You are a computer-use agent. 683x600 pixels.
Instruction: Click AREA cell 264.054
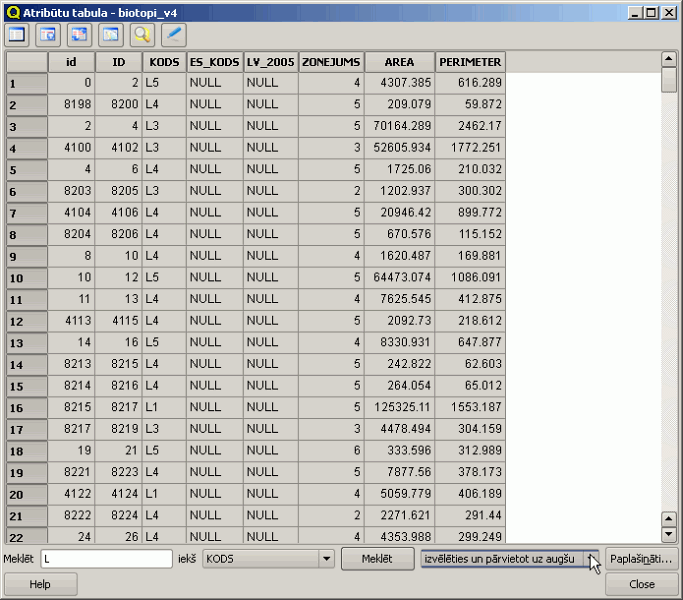click(x=399, y=386)
